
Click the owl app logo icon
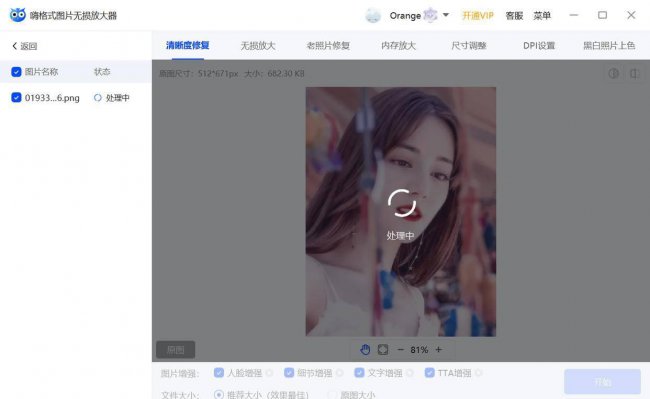(x=17, y=15)
